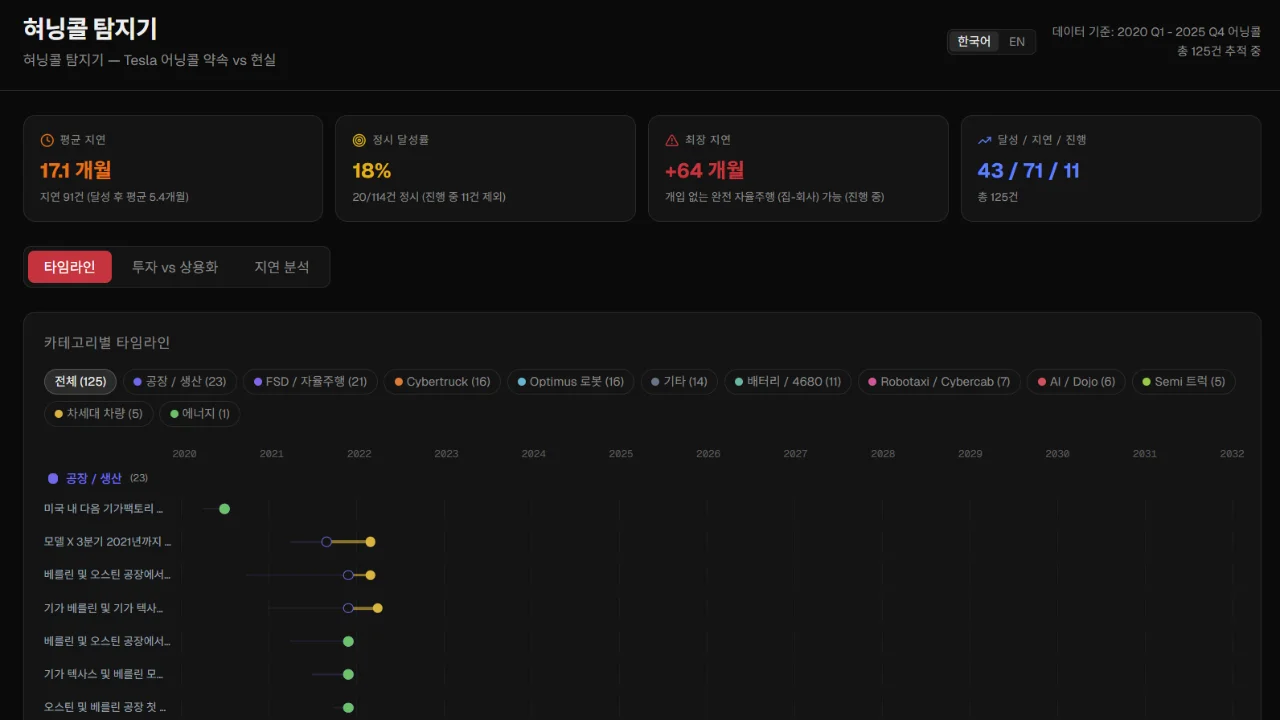The height and width of the screenshot is (720, 1280).
Task: Open the 타임라인 tab
Action: tap(70, 267)
